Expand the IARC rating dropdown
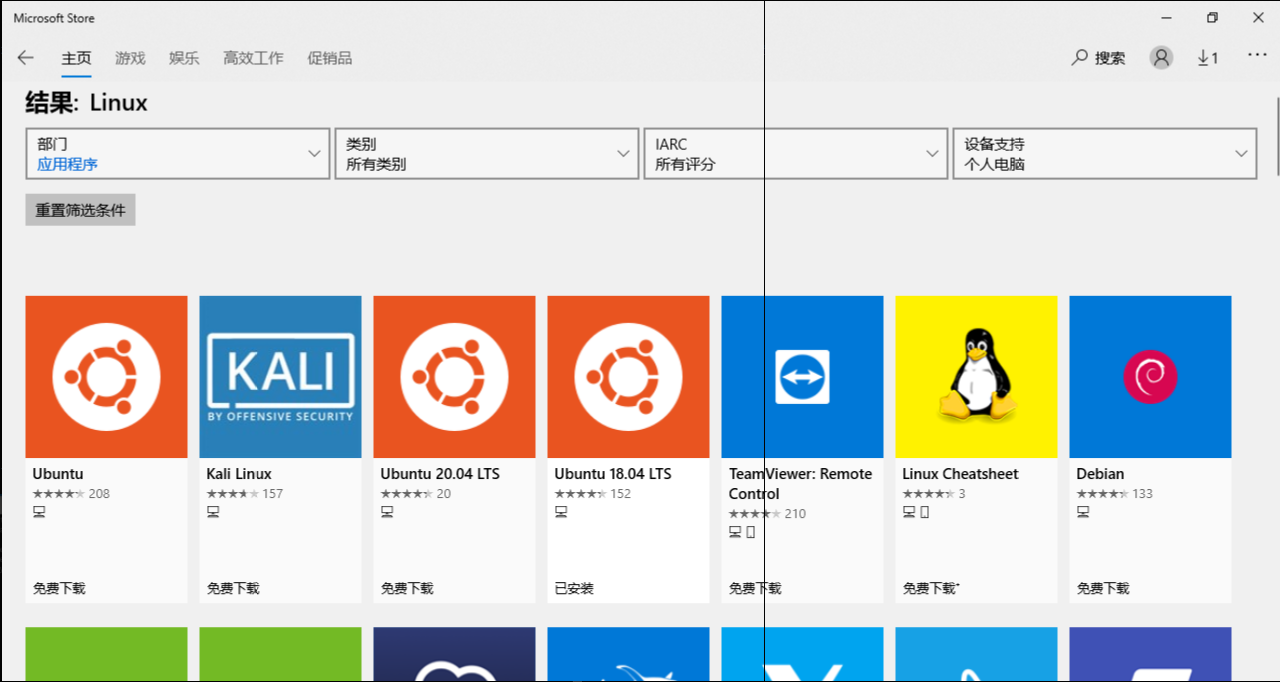Image resolution: width=1280 pixels, height=682 pixels. point(796,154)
